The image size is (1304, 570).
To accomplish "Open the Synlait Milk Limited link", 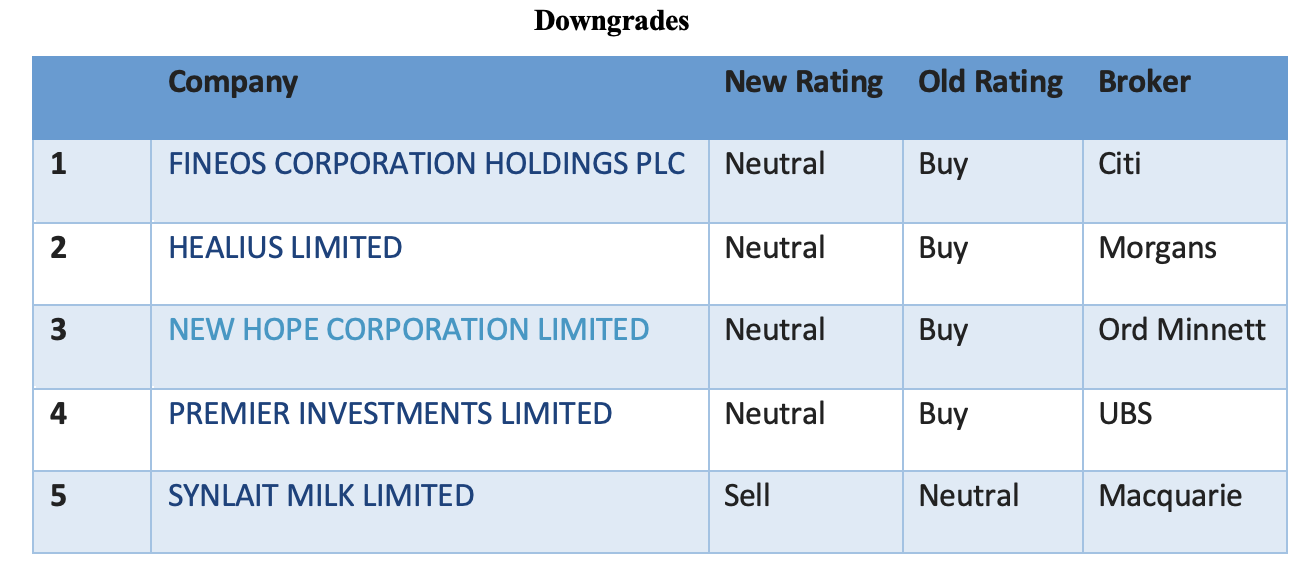I will point(321,496).
